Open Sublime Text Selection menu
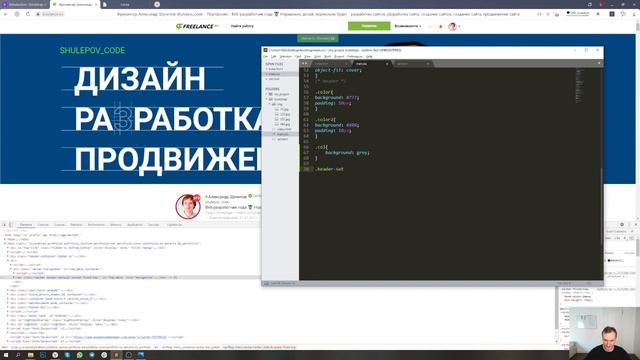This screenshot has height=360, width=640. click(285, 56)
